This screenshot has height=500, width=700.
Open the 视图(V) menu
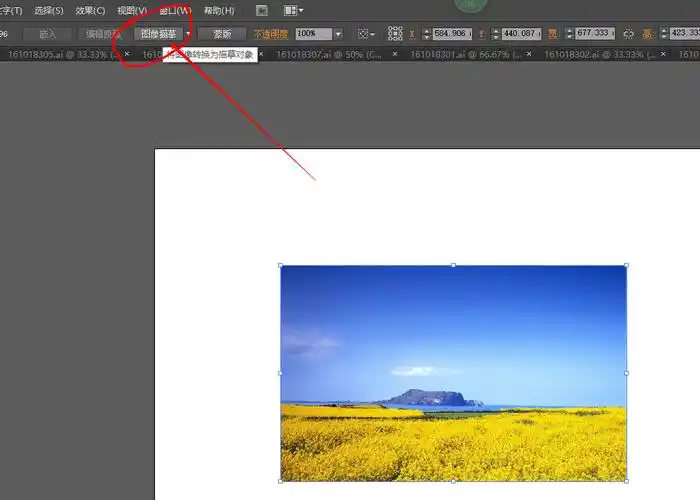(132, 11)
